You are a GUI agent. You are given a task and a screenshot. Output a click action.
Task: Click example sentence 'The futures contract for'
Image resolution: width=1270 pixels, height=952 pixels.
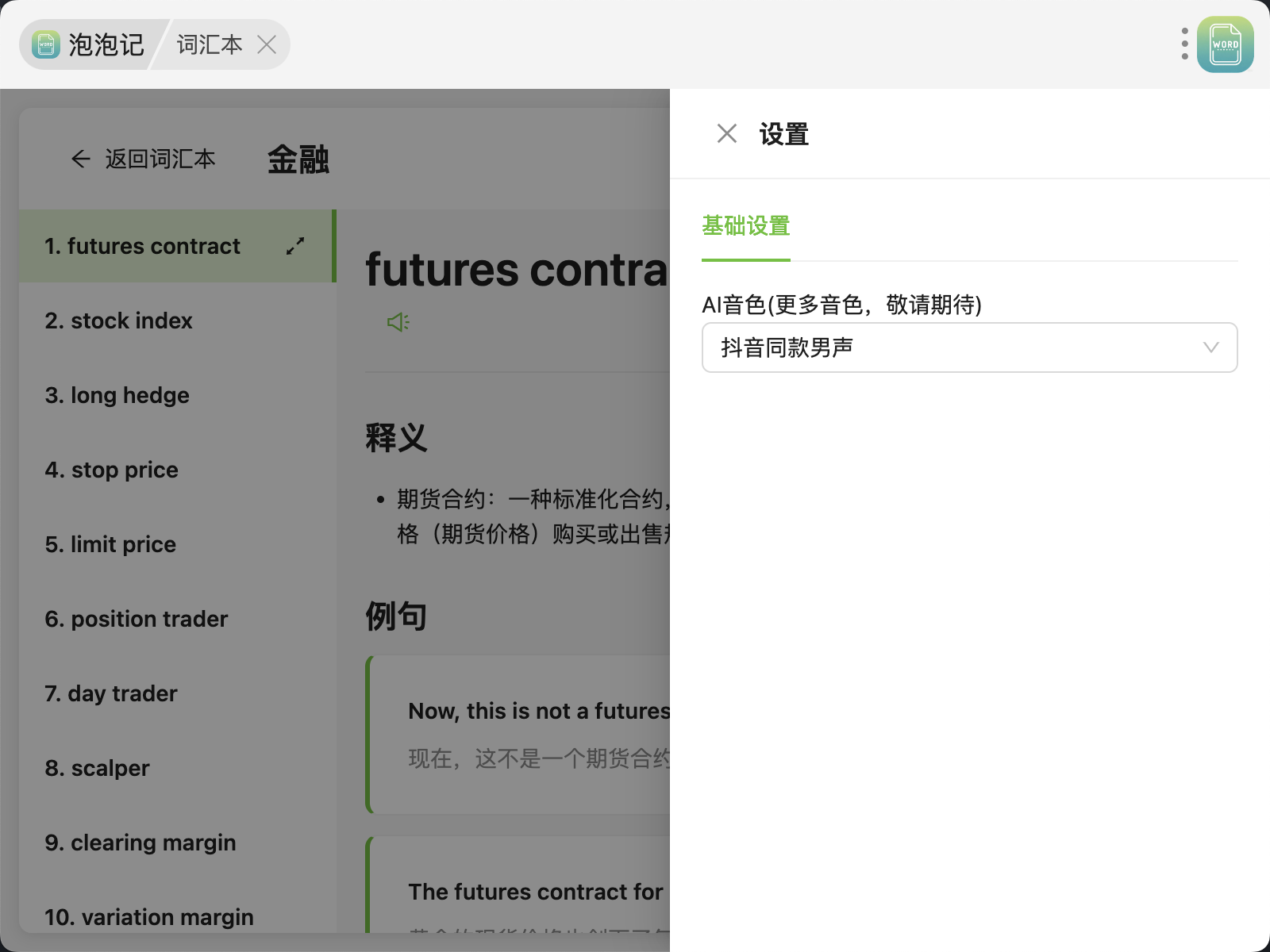point(536,892)
